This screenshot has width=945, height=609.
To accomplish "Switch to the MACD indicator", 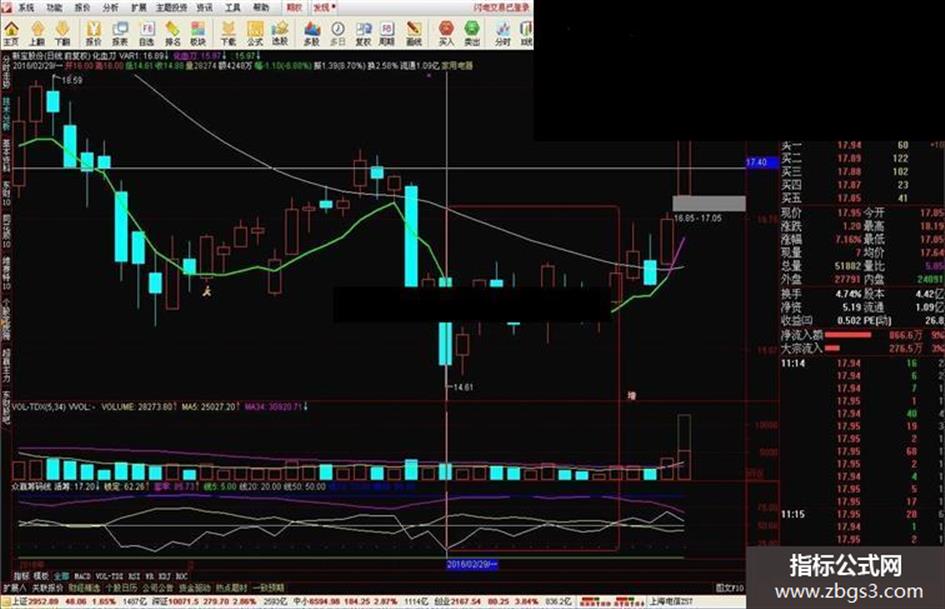I will (81, 576).
